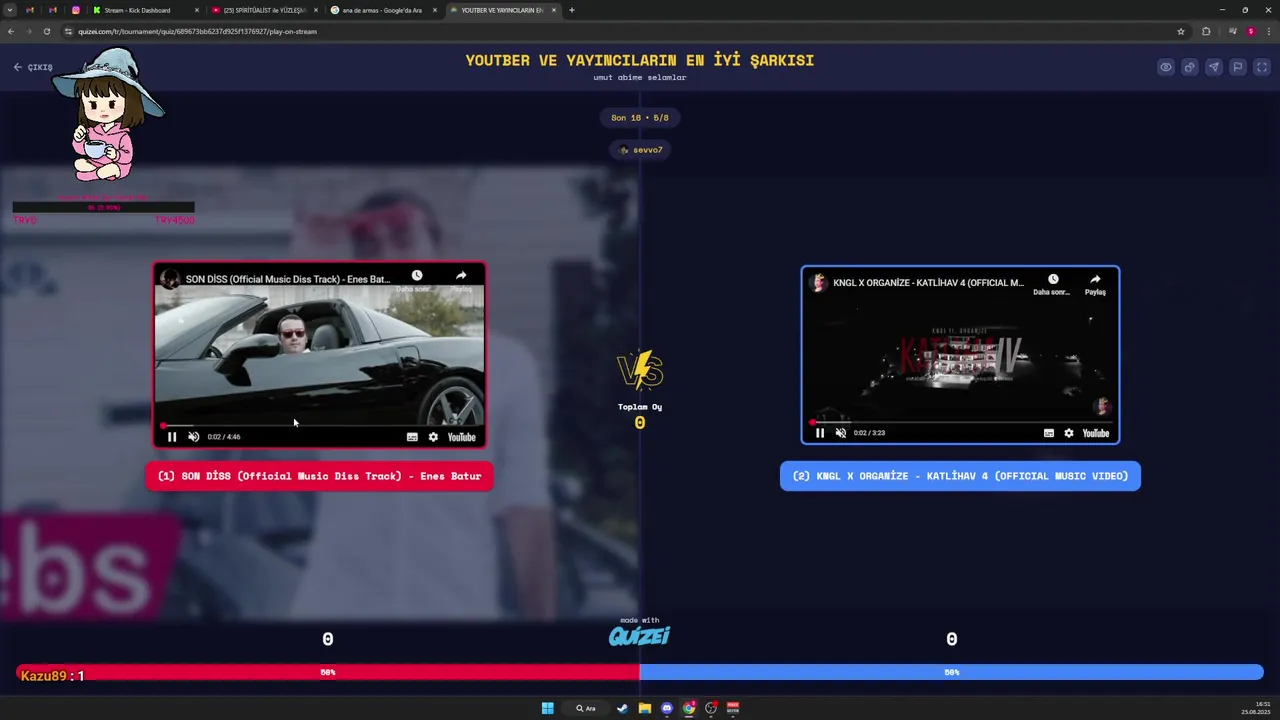Image resolution: width=1280 pixels, height=720 pixels.
Task: Switch to SPİRİTÜALİST YouTube tab
Action: pyautogui.click(x=264, y=10)
